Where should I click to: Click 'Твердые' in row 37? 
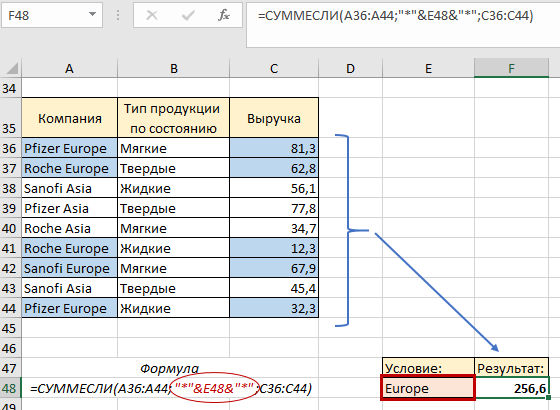[x=174, y=168]
